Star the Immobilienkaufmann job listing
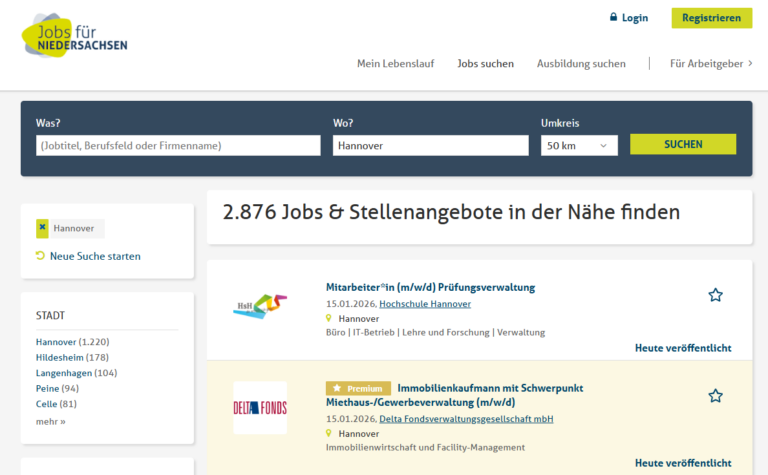The height and width of the screenshot is (475, 768). [715, 396]
